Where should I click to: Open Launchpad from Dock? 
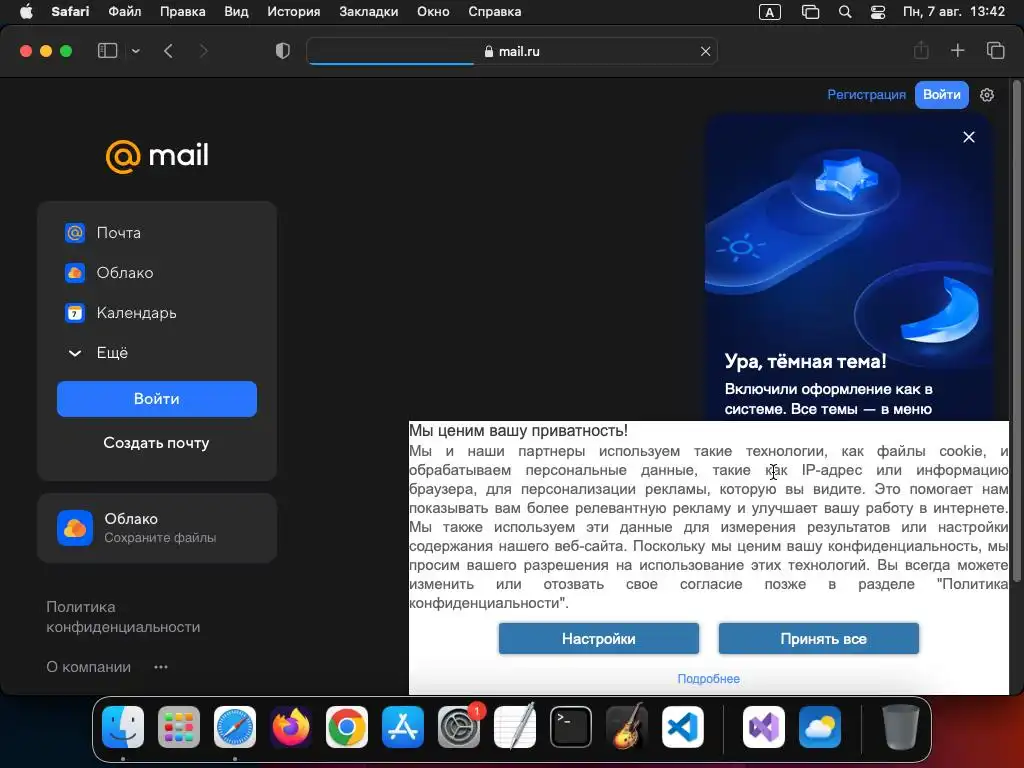coord(179,727)
